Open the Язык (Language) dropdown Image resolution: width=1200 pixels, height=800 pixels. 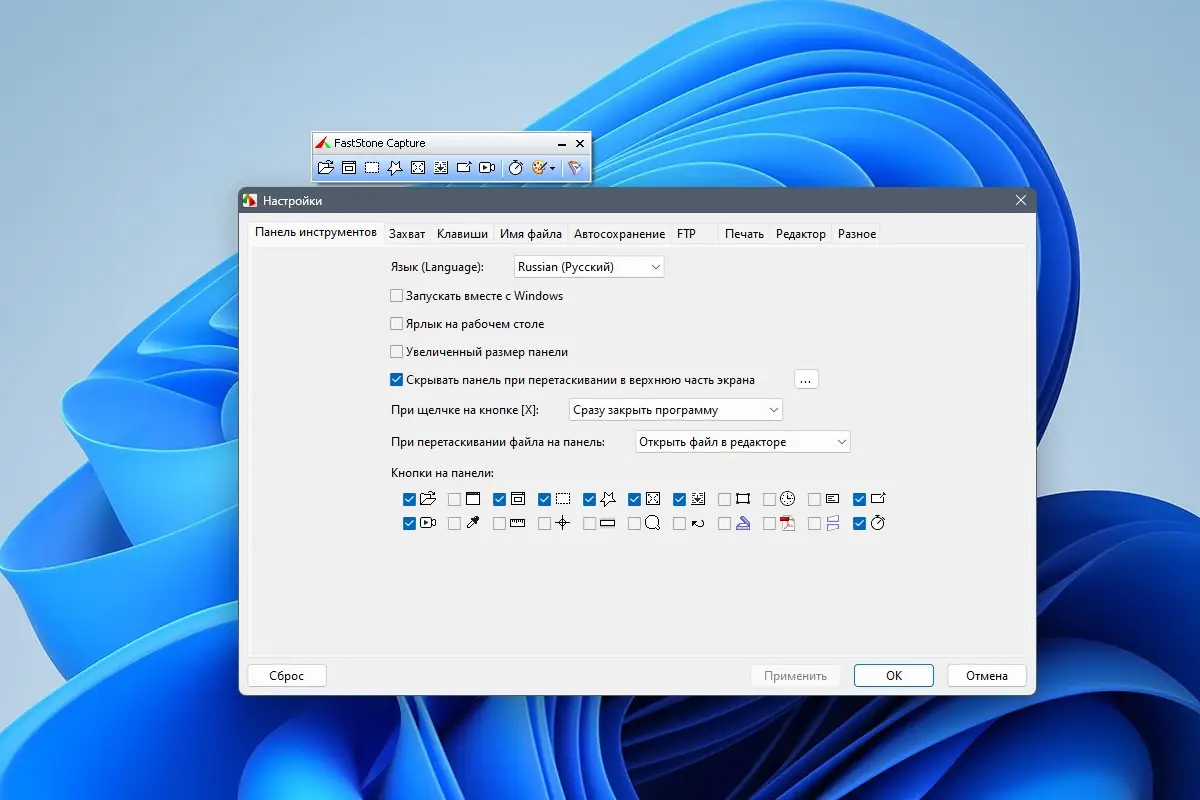click(x=588, y=267)
